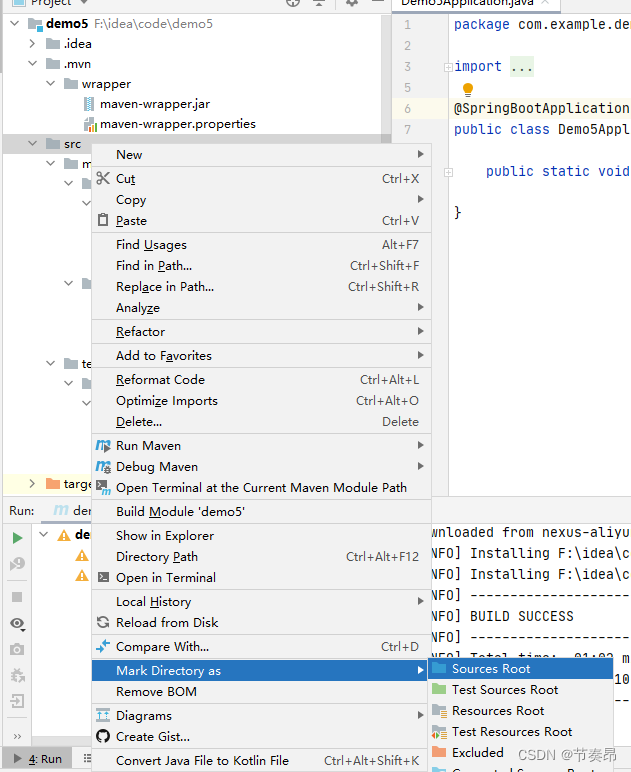Image resolution: width=631 pixels, height=772 pixels.
Task: Open the Add to Favorites submenu
Action: 261,355
